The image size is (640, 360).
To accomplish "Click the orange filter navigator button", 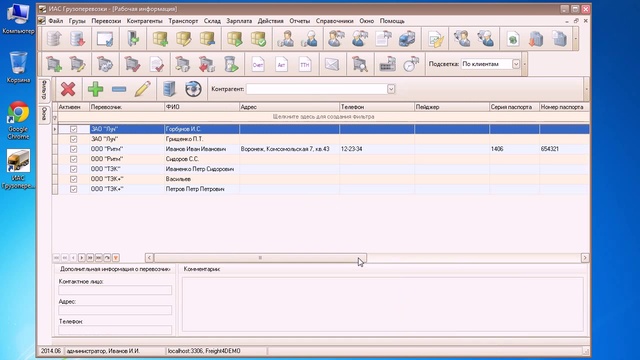I will pos(116,258).
